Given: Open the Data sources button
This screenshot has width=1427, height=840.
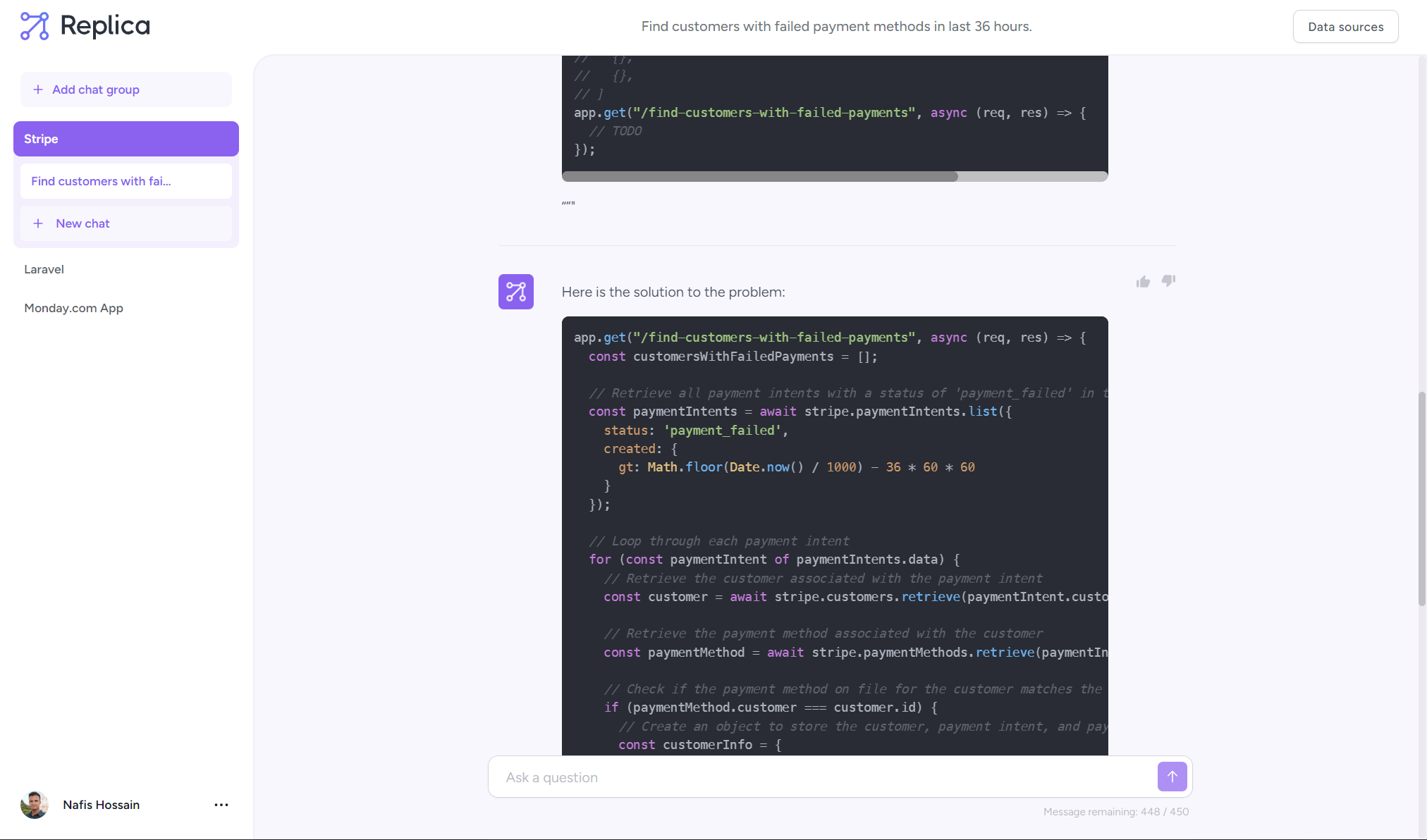Looking at the screenshot, I should click(x=1345, y=27).
